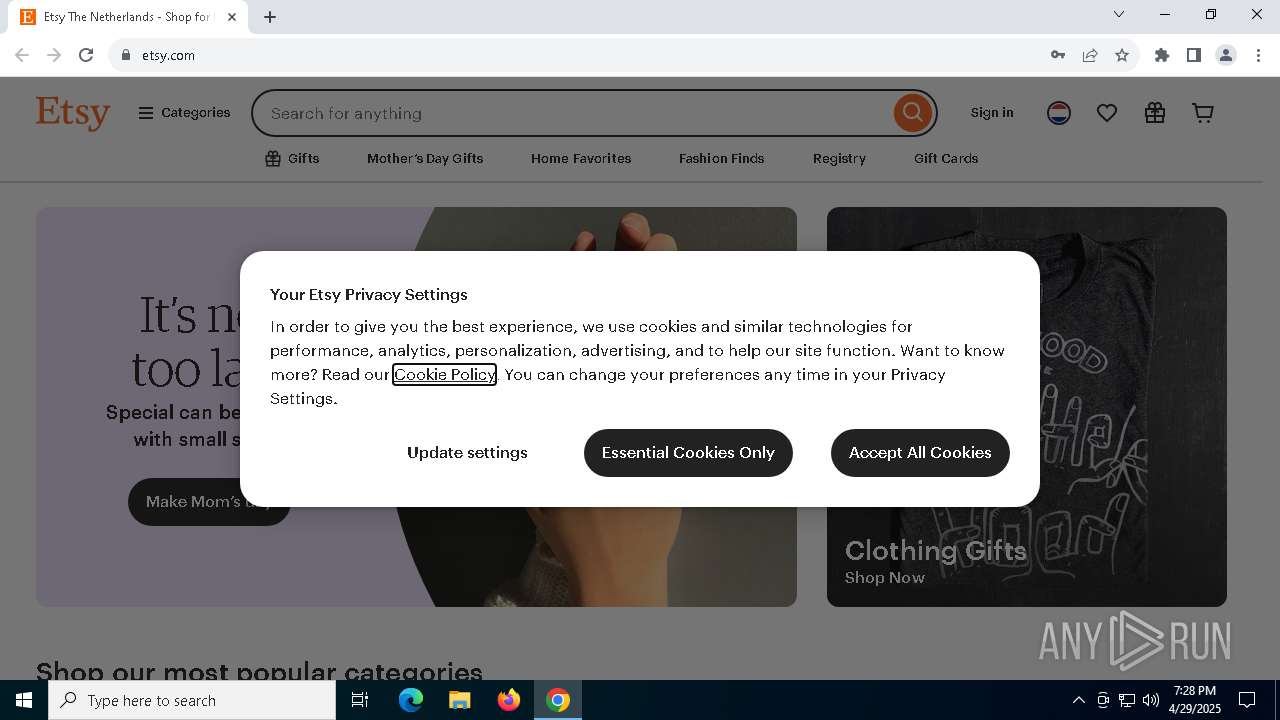Click Update settings

(x=467, y=453)
